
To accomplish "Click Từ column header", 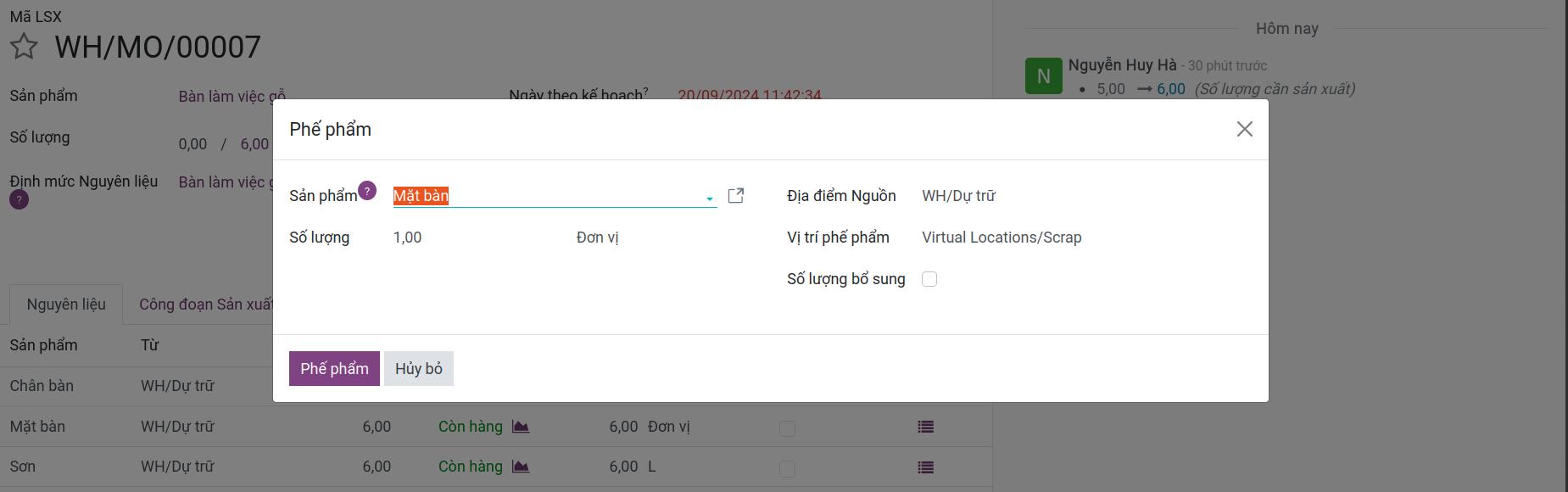I will click(x=150, y=345).
